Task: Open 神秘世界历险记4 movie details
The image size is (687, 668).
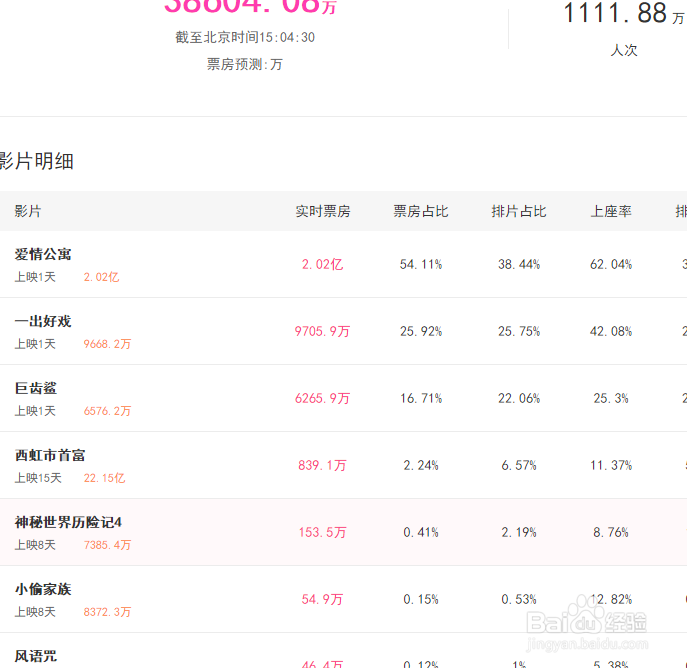Action: [x=68, y=523]
